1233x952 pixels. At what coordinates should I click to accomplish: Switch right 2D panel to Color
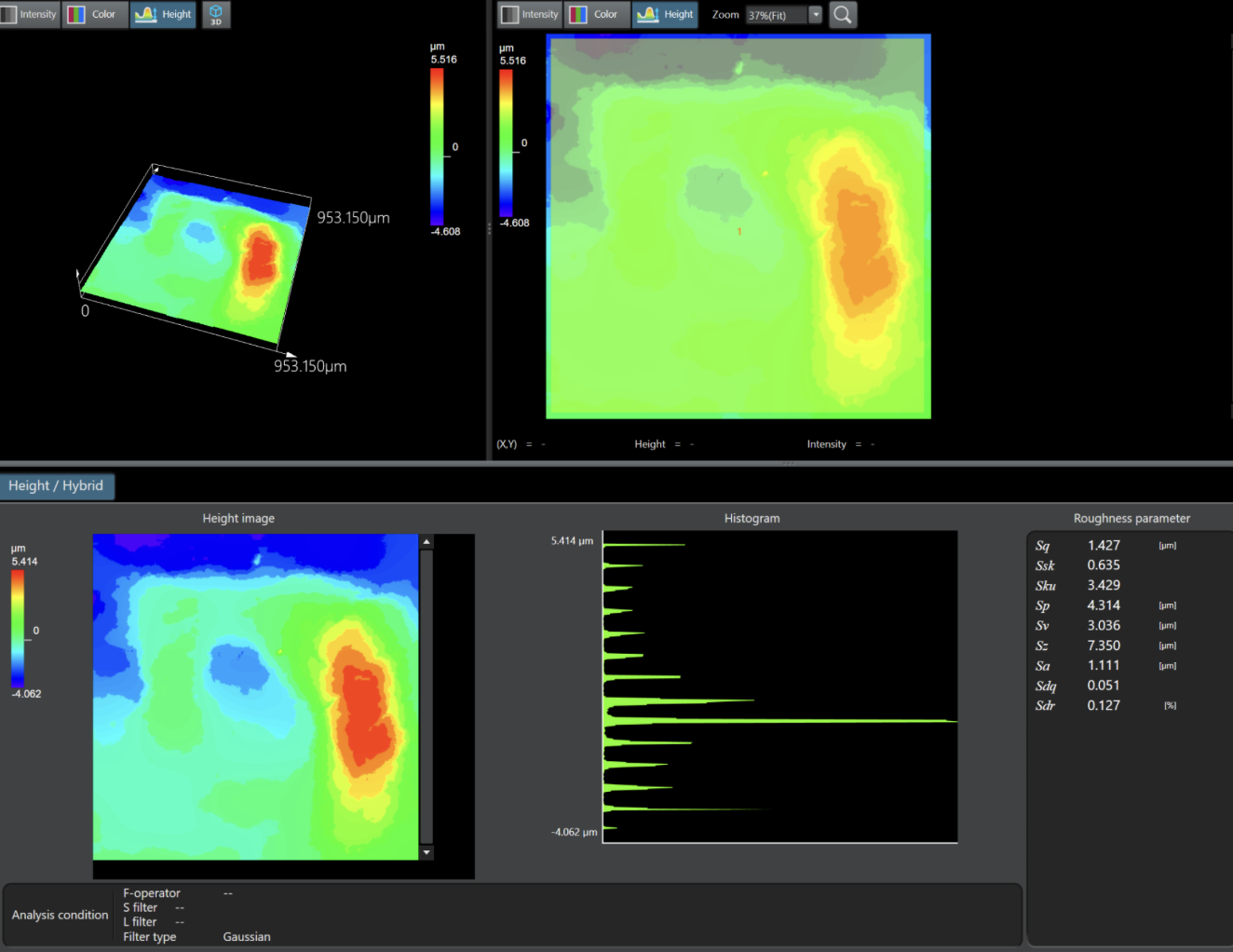point(596,15)
